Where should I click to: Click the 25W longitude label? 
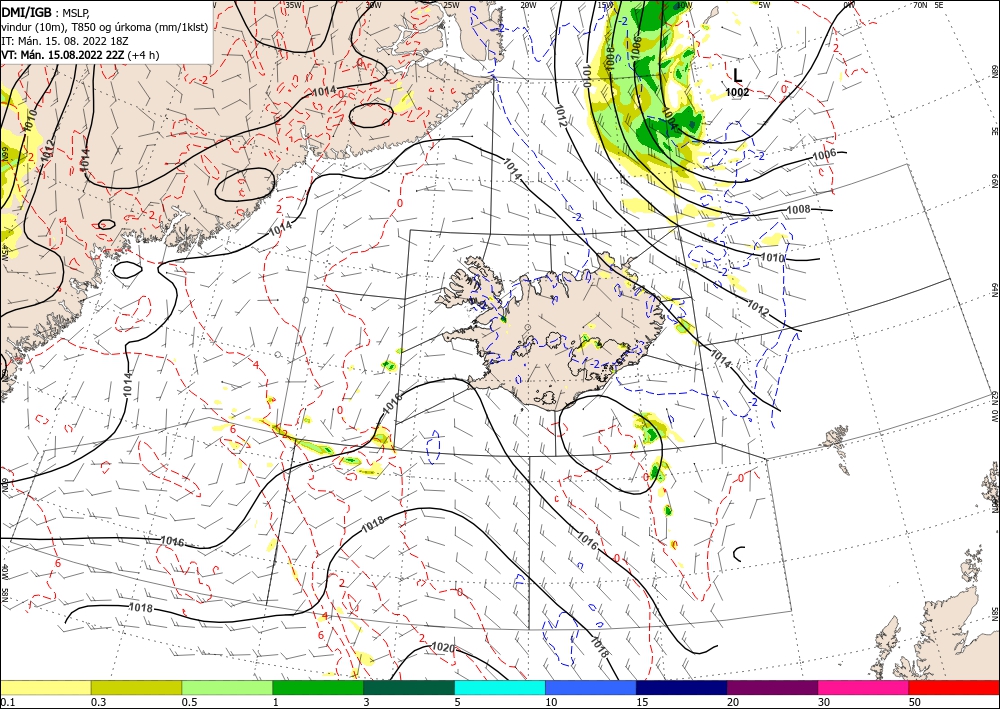[x=451, y=5]
